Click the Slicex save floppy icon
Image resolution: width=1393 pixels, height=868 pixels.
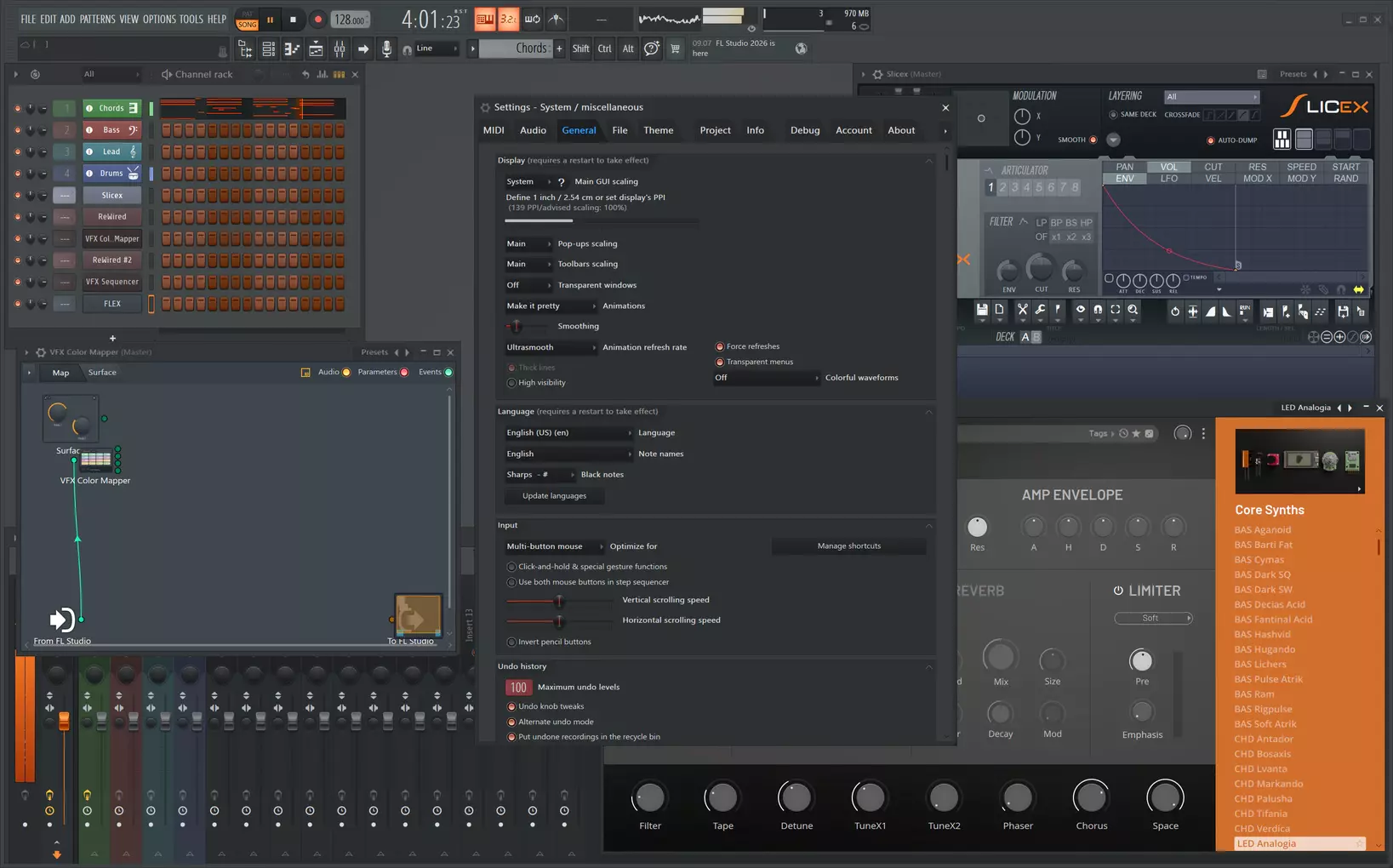pyautogui.click(x=982, y=311)
